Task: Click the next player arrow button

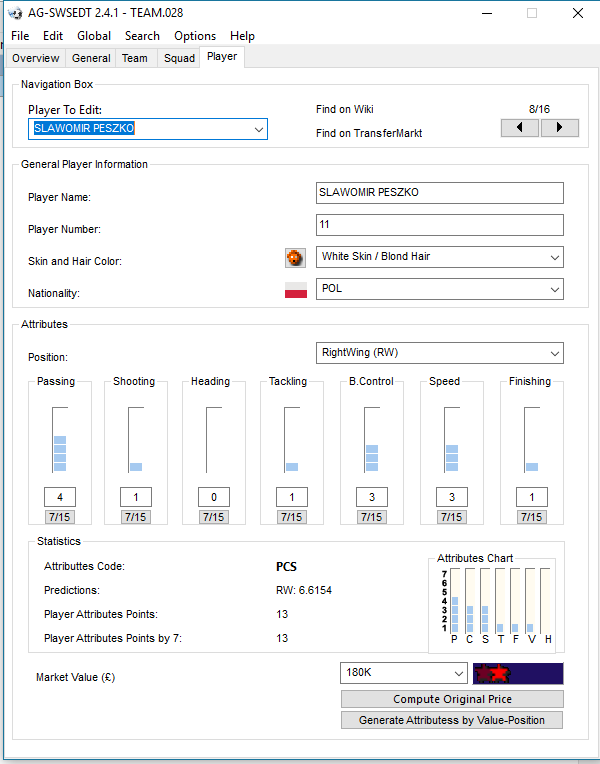Action: (x=560, y=128)
